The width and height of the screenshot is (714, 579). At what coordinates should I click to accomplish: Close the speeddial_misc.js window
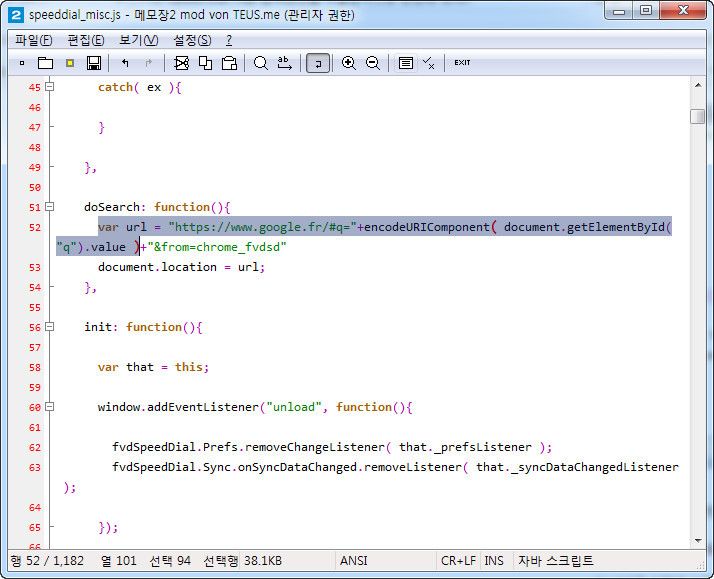[x=683, y=11]
